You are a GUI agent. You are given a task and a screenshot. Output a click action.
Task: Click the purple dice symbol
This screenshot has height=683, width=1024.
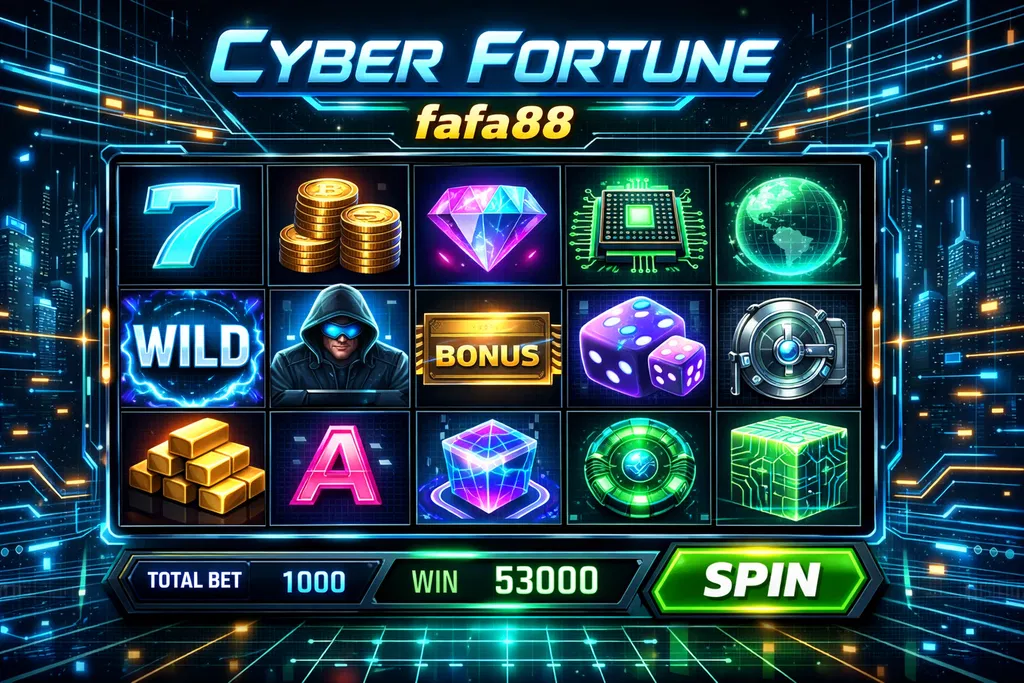tap(639, 348)
